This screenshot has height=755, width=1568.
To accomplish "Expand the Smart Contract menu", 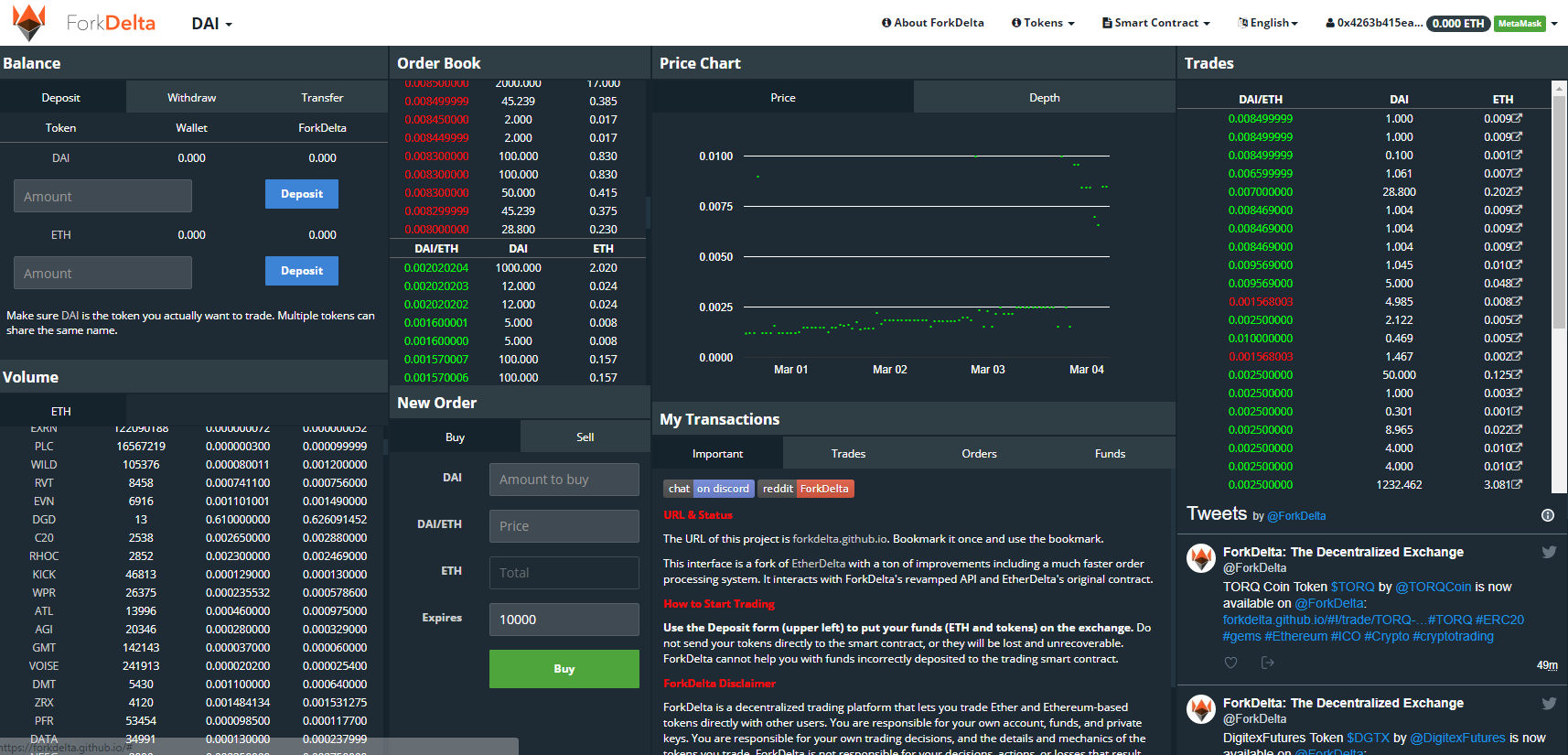I will 1156,23.
